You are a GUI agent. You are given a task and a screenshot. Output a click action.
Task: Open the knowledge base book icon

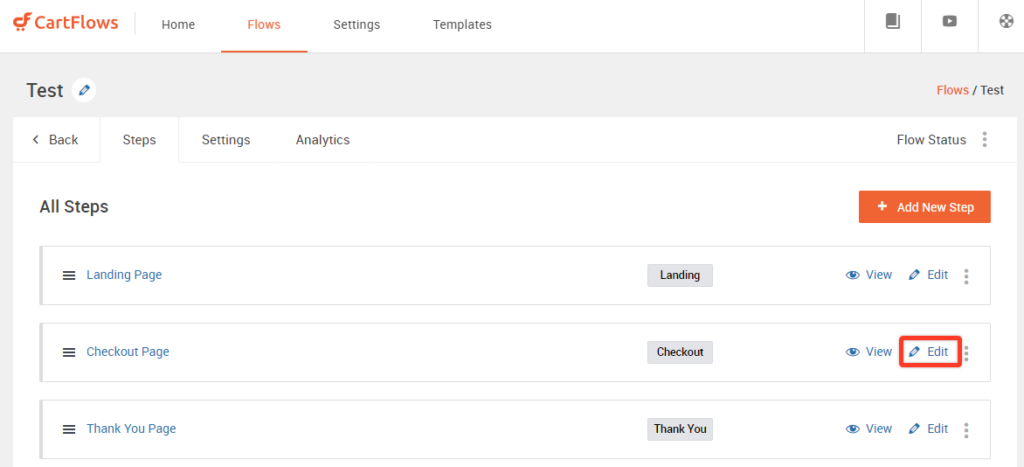tap(893, 23)
